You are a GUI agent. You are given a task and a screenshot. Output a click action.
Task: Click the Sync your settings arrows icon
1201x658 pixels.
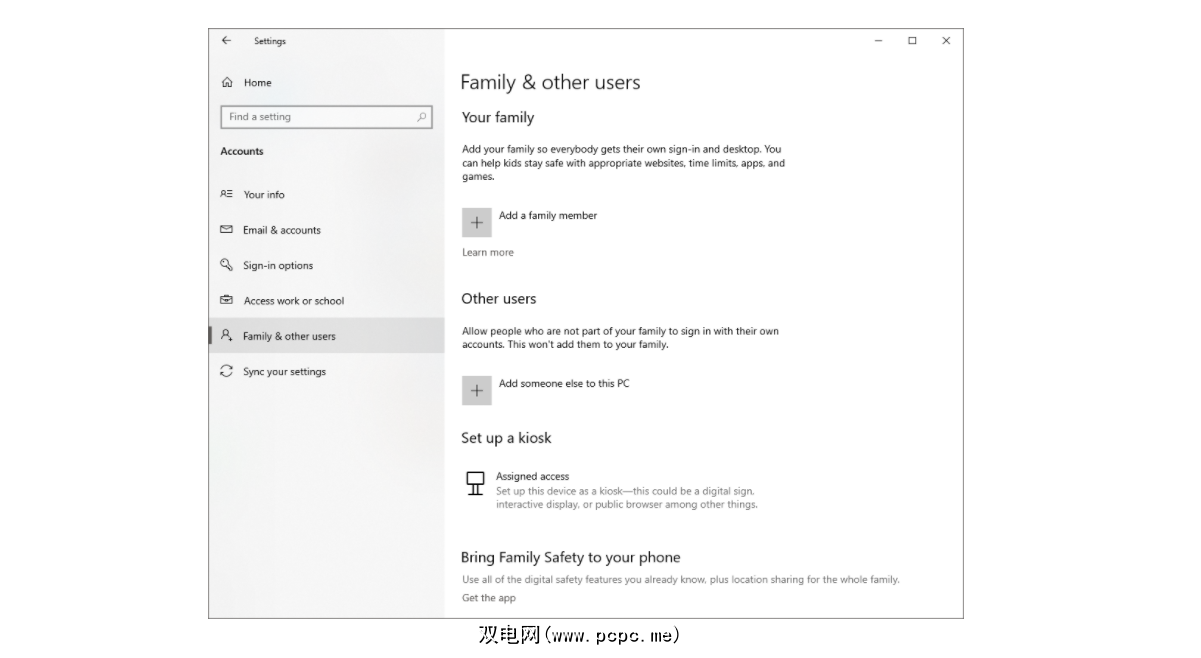[x=227, y=371]
